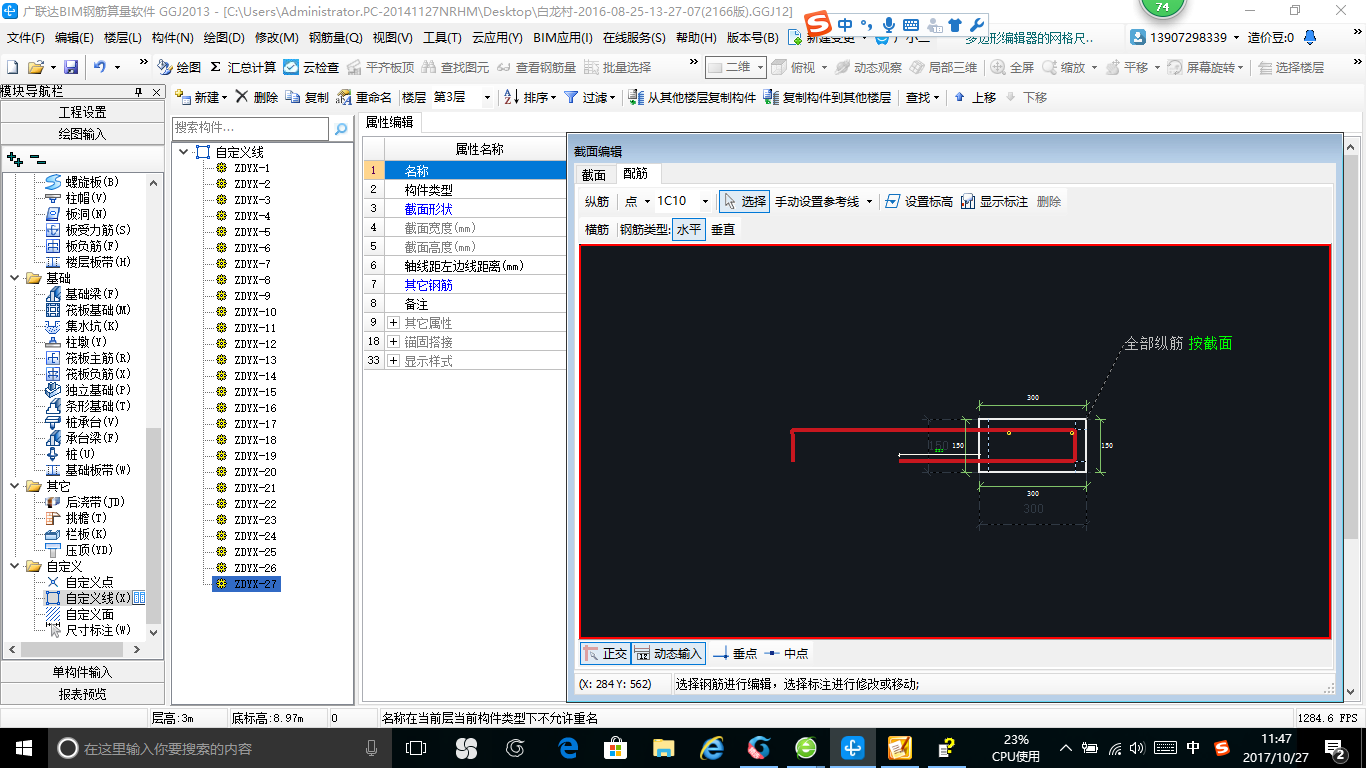Image resolution: width=1366 pixels, height=768 pixels.
Task: Click 重命名 rename component icon
Action: click(364, 97)
